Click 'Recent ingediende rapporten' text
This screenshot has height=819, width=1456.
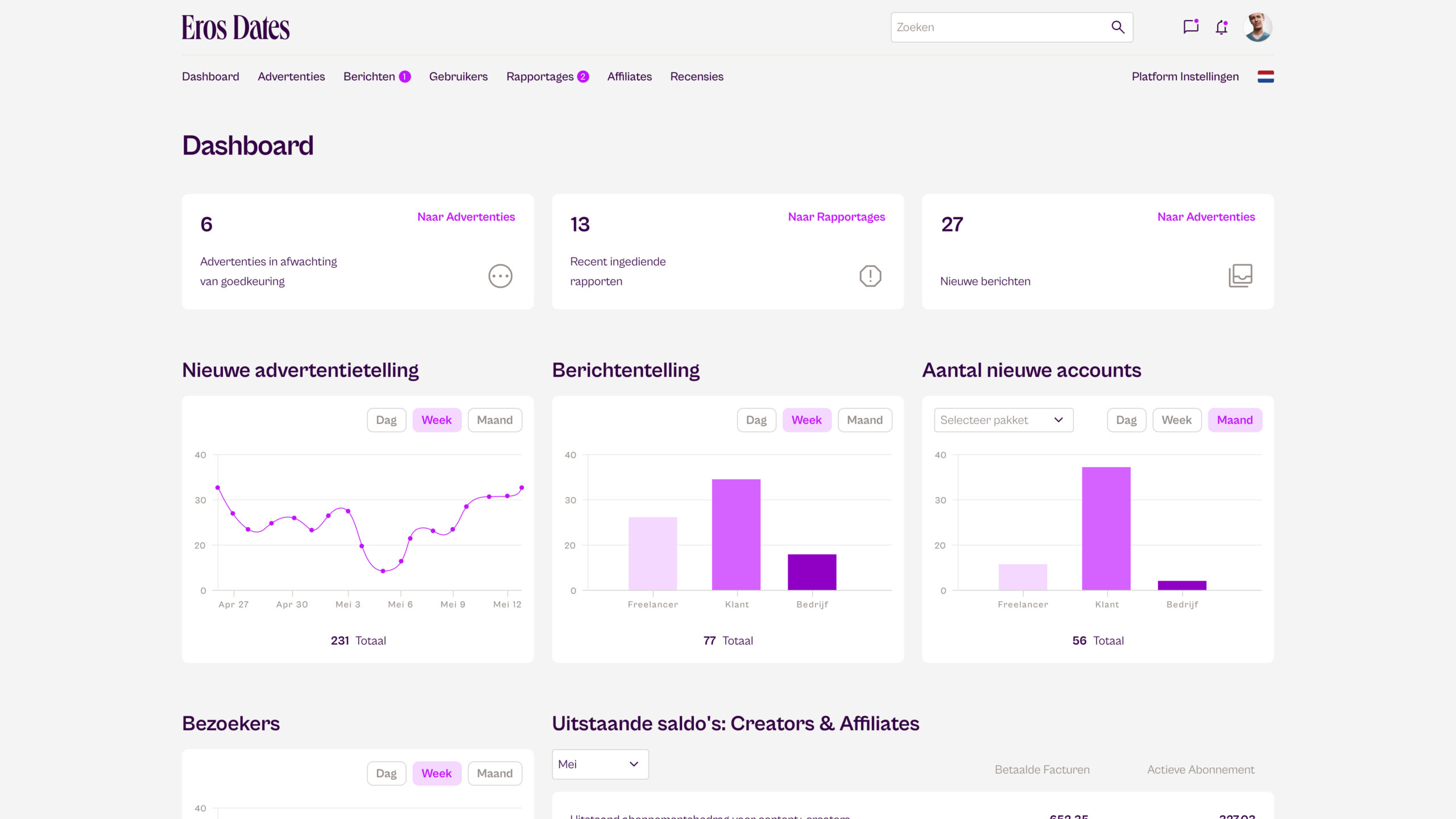coord(618,271)
